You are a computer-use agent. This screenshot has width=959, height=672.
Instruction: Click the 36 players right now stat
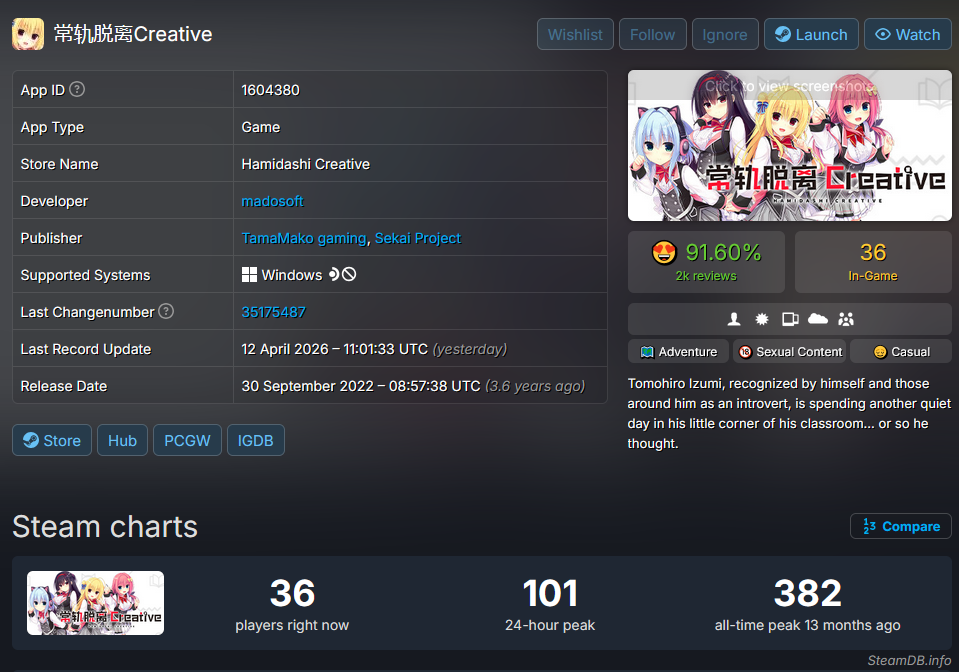[292, 604]
